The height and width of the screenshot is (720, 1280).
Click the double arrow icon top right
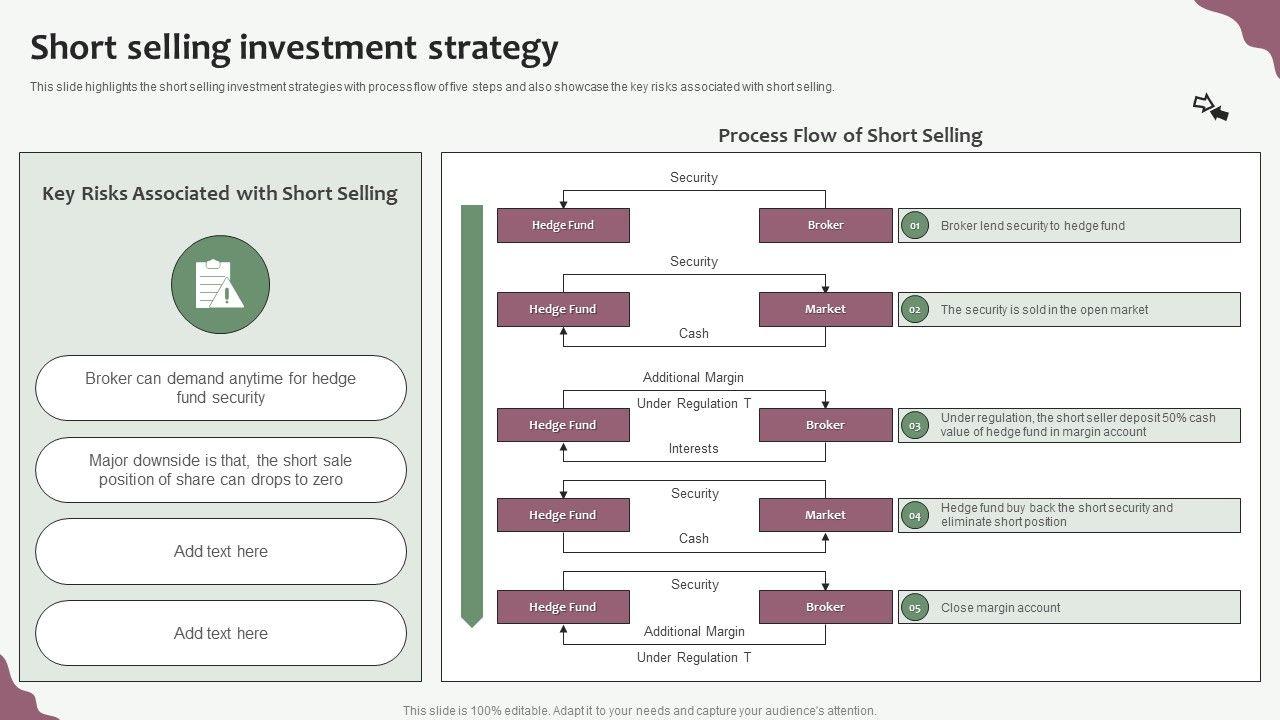[x=1210, y=107]
